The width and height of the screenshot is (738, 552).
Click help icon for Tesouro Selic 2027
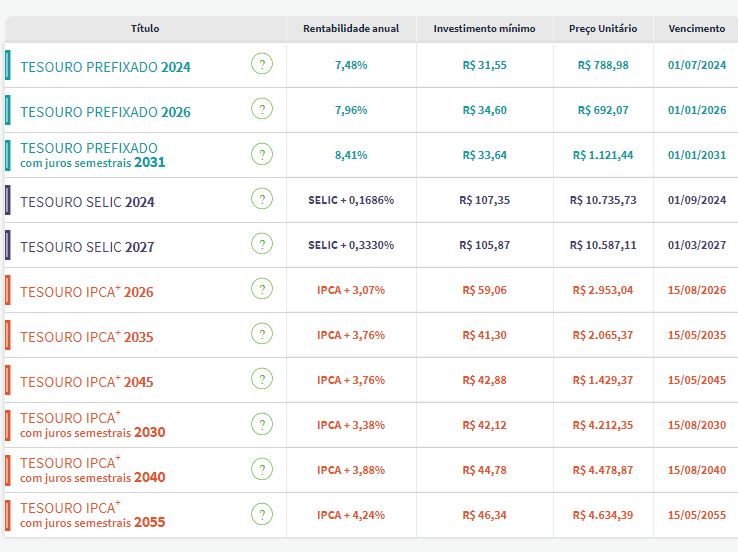pos(262,245)
